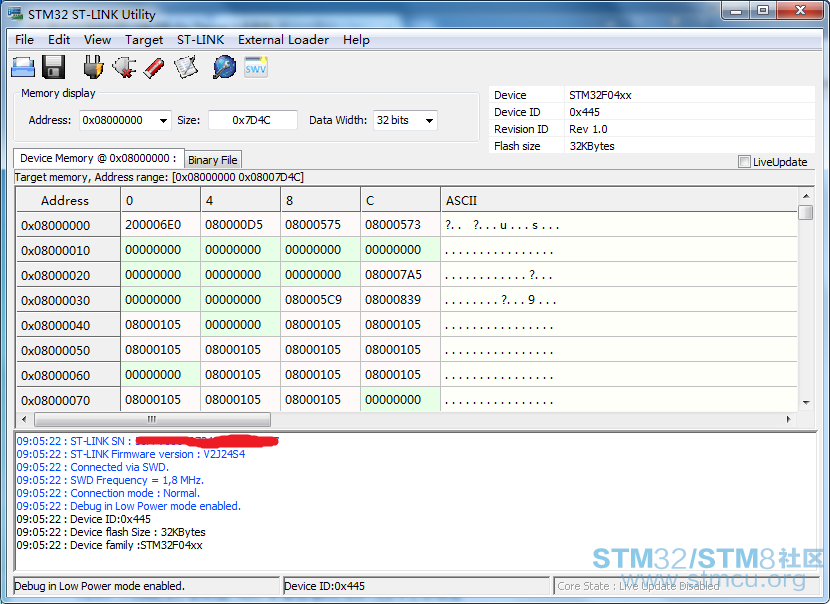Click the Size field showing 0x7D4C
The width and height of the screenshot is (830, 604).
coord(252,121)
